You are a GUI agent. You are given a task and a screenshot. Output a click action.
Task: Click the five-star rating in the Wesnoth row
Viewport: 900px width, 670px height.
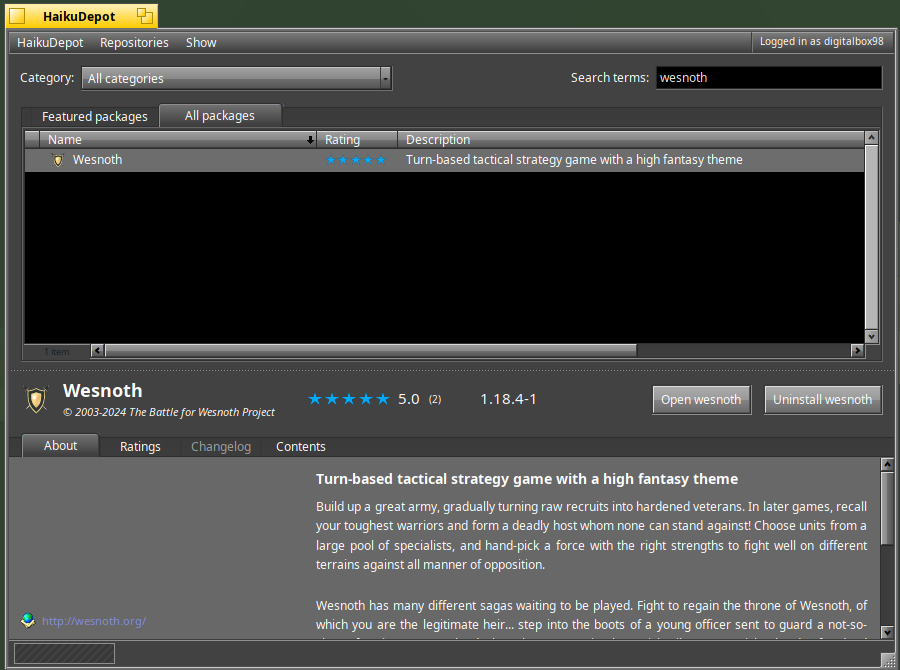pyautogui.click(x=356, y=160)
